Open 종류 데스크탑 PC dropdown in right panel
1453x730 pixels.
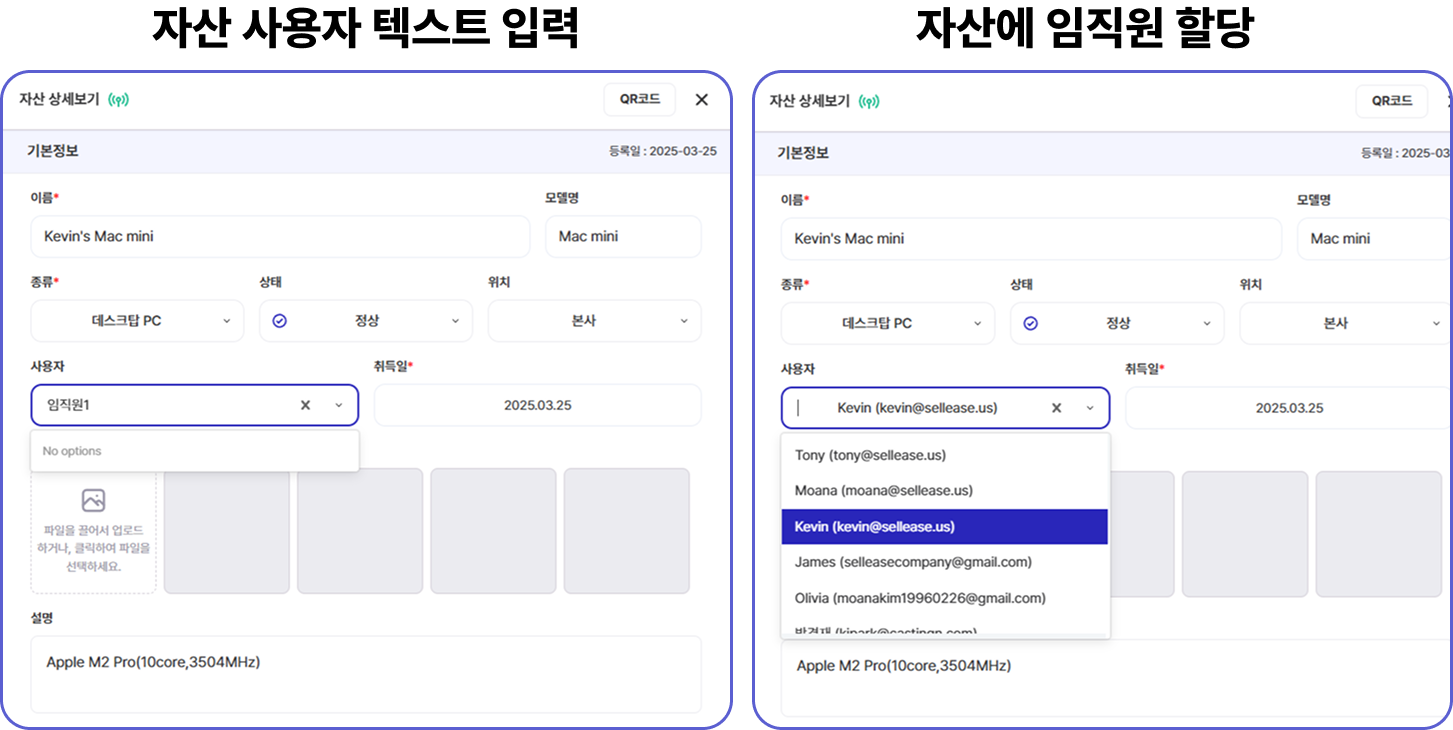pos(888,323)
